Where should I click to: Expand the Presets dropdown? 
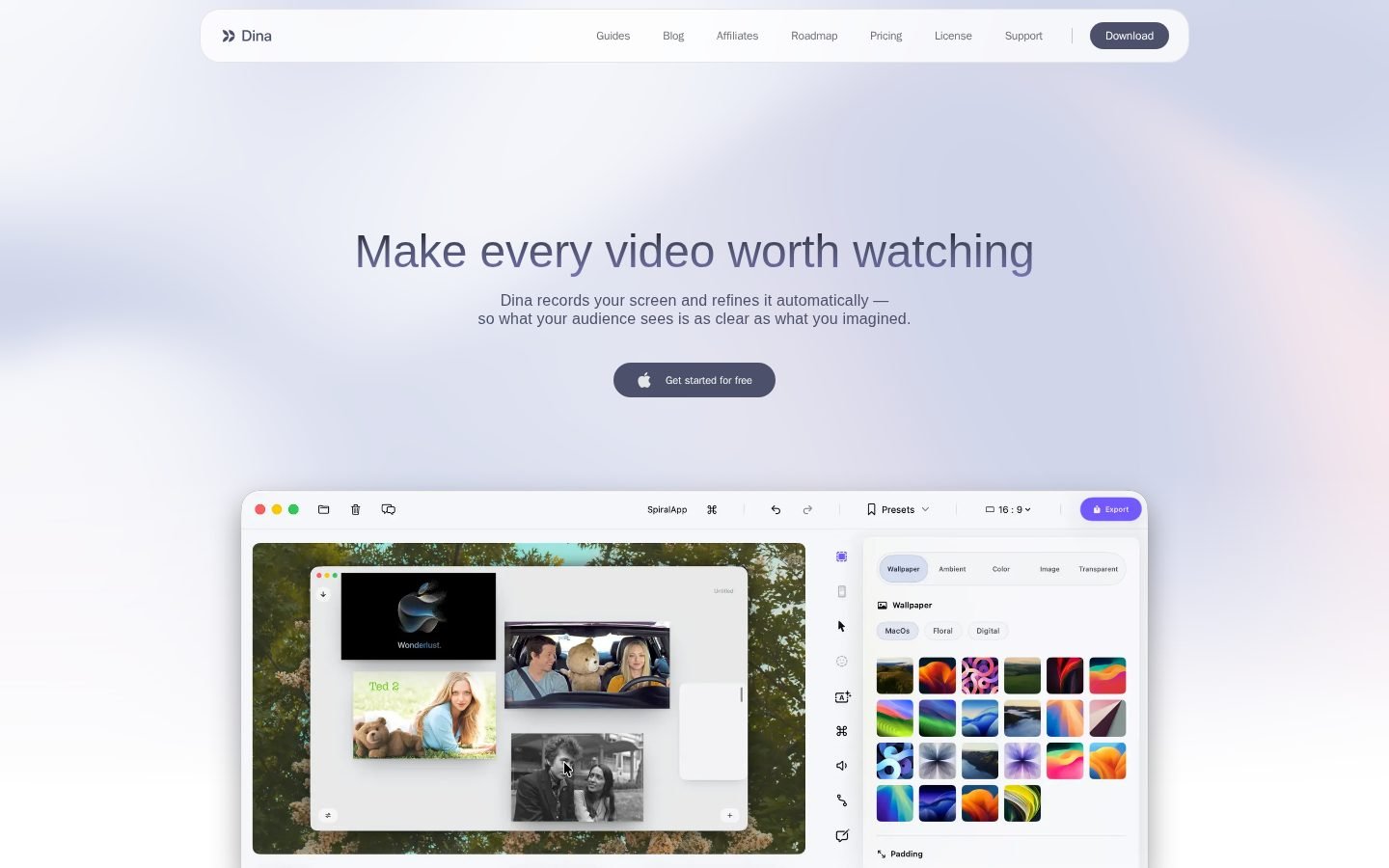coord(898,509)
